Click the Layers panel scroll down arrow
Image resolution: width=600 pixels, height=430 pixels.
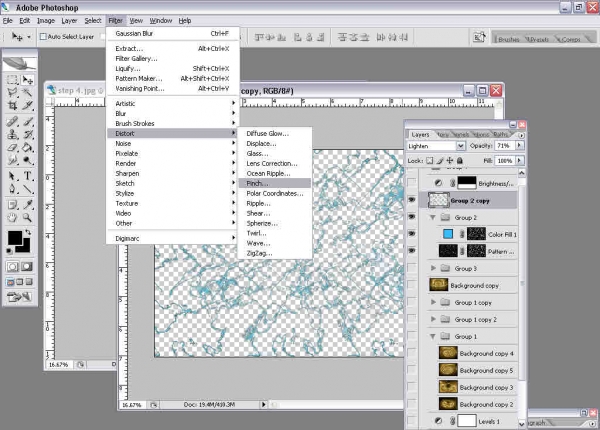[521, 423]
